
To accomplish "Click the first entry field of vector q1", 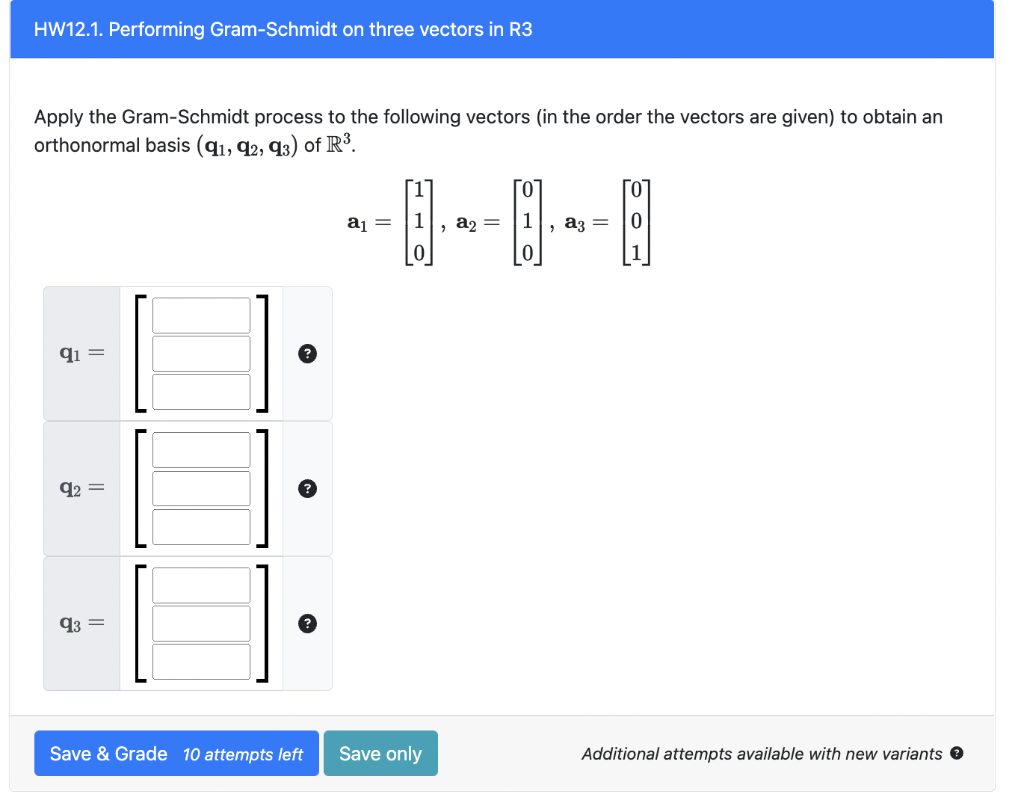I will 201,314.
